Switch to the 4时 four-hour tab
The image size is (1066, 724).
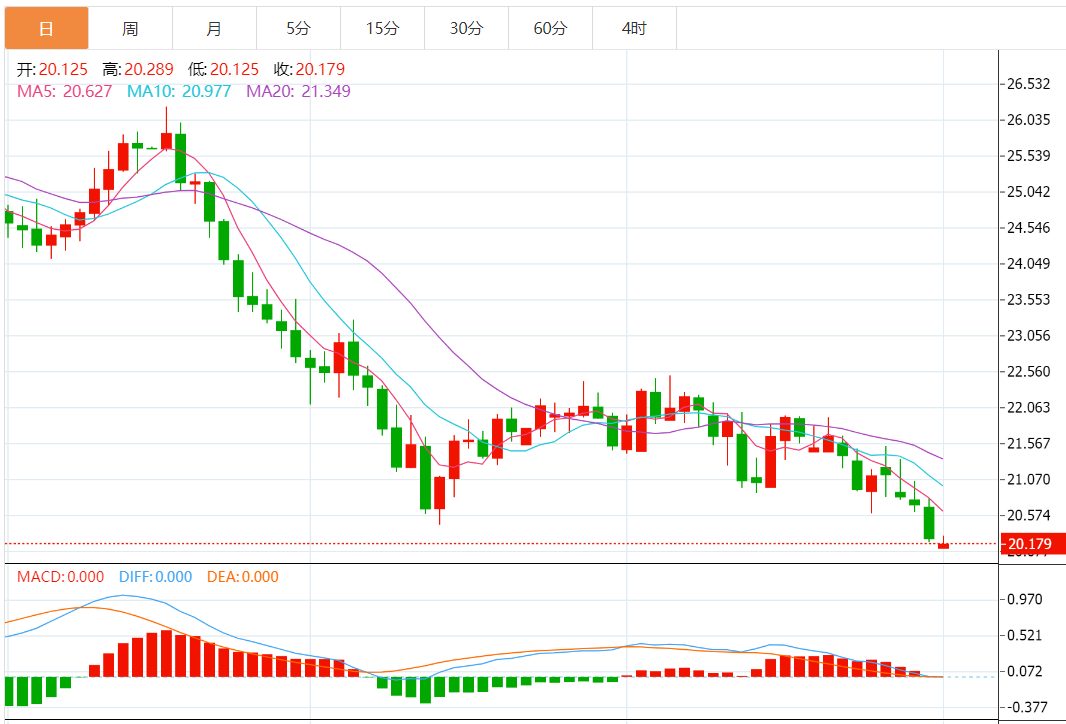[x=634, y=29]
